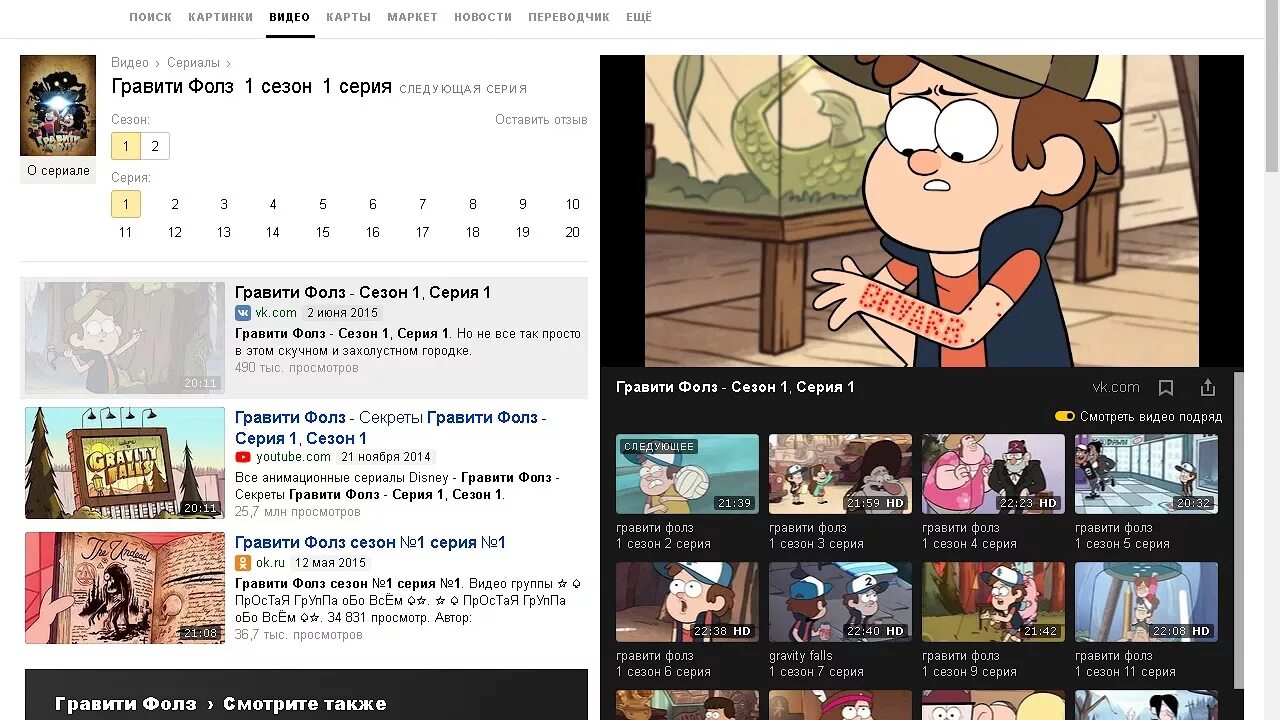Select episode 8 in series list
Image resolution: width=1280 pixels, height=720 pixels.
tap(473, 204)
